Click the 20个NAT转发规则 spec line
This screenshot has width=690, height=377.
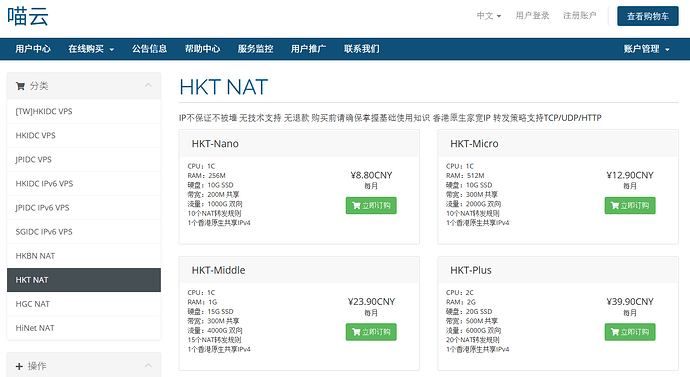point(473,340)
